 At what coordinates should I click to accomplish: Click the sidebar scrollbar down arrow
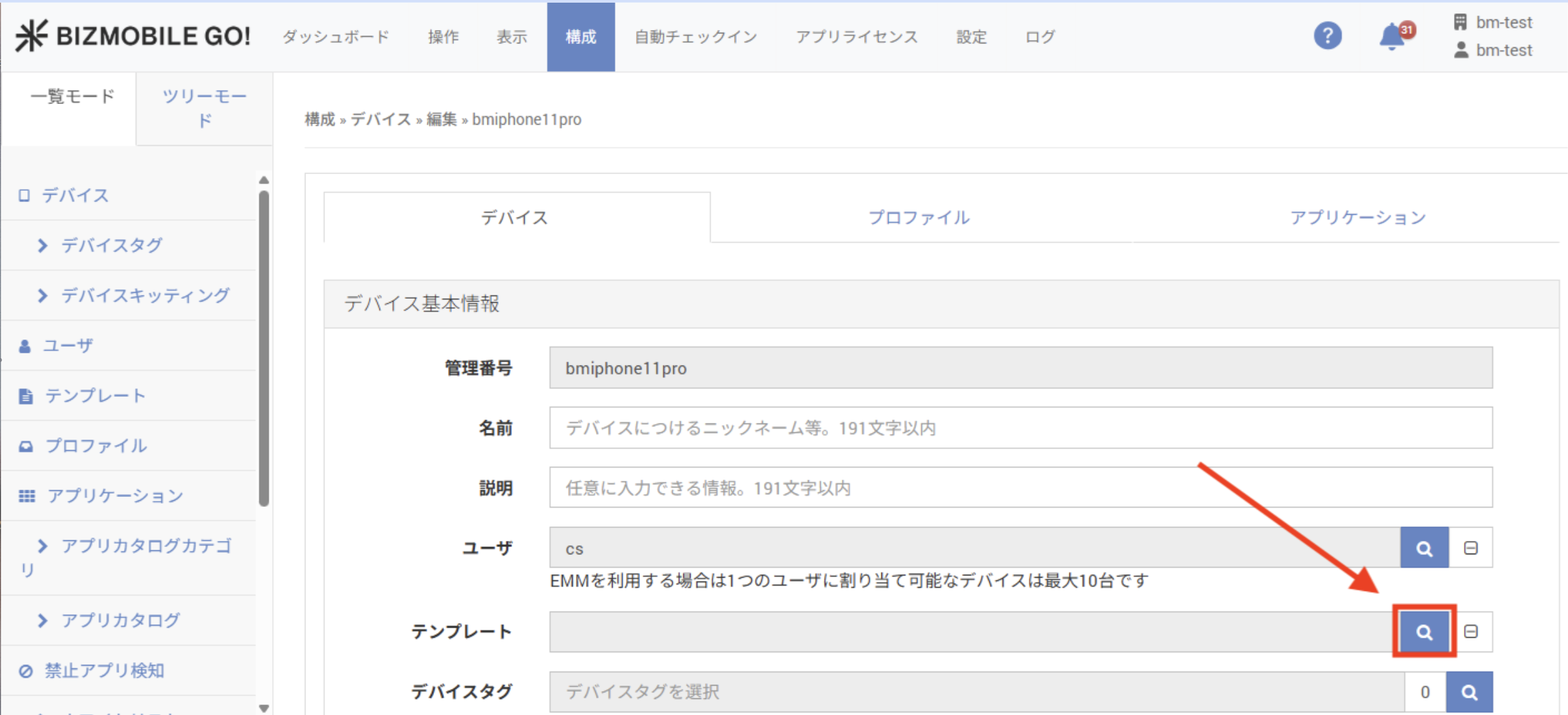[x=264, y=708]
